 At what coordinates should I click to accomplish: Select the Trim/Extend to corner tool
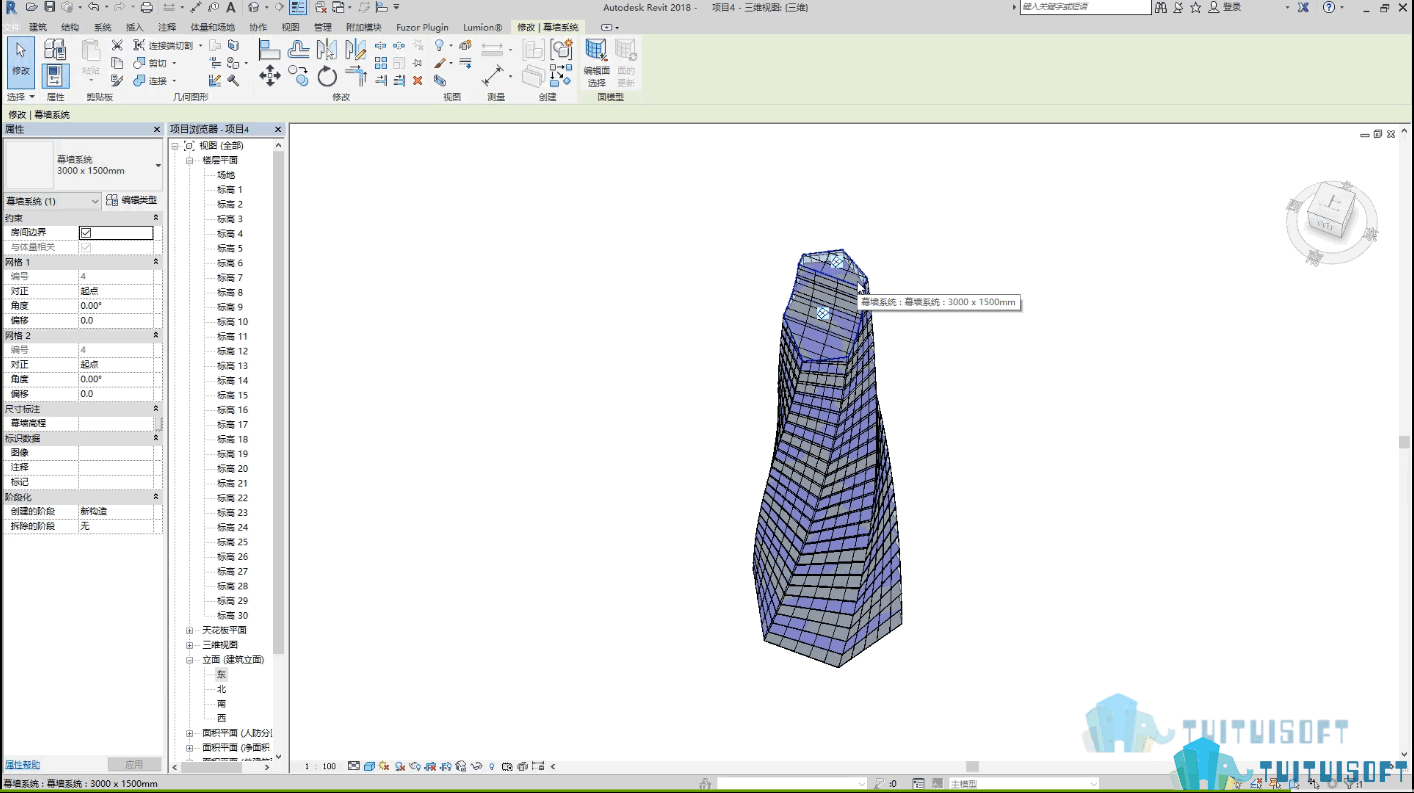coord(356,76)
